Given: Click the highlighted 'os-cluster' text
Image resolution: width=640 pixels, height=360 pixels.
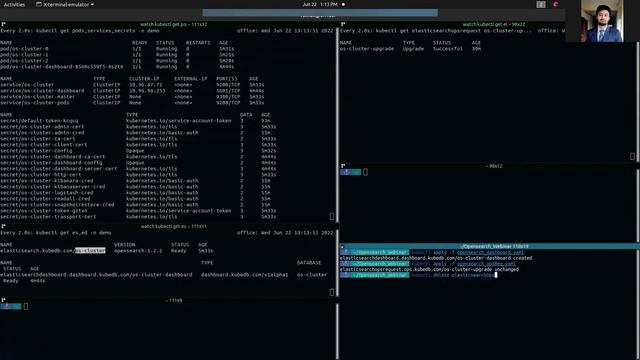Looking at the screenshot, I should click(x=90, y=251).
